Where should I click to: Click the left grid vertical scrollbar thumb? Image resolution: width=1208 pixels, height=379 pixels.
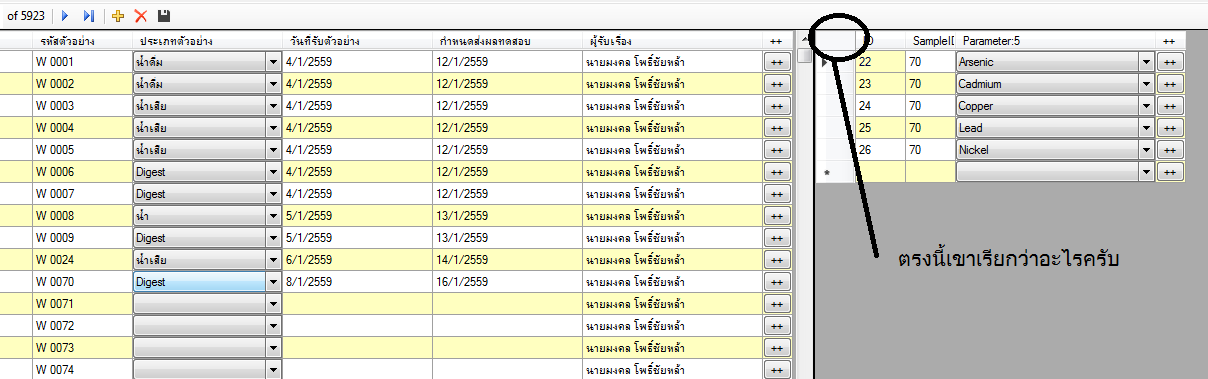[x=804, y=56]
